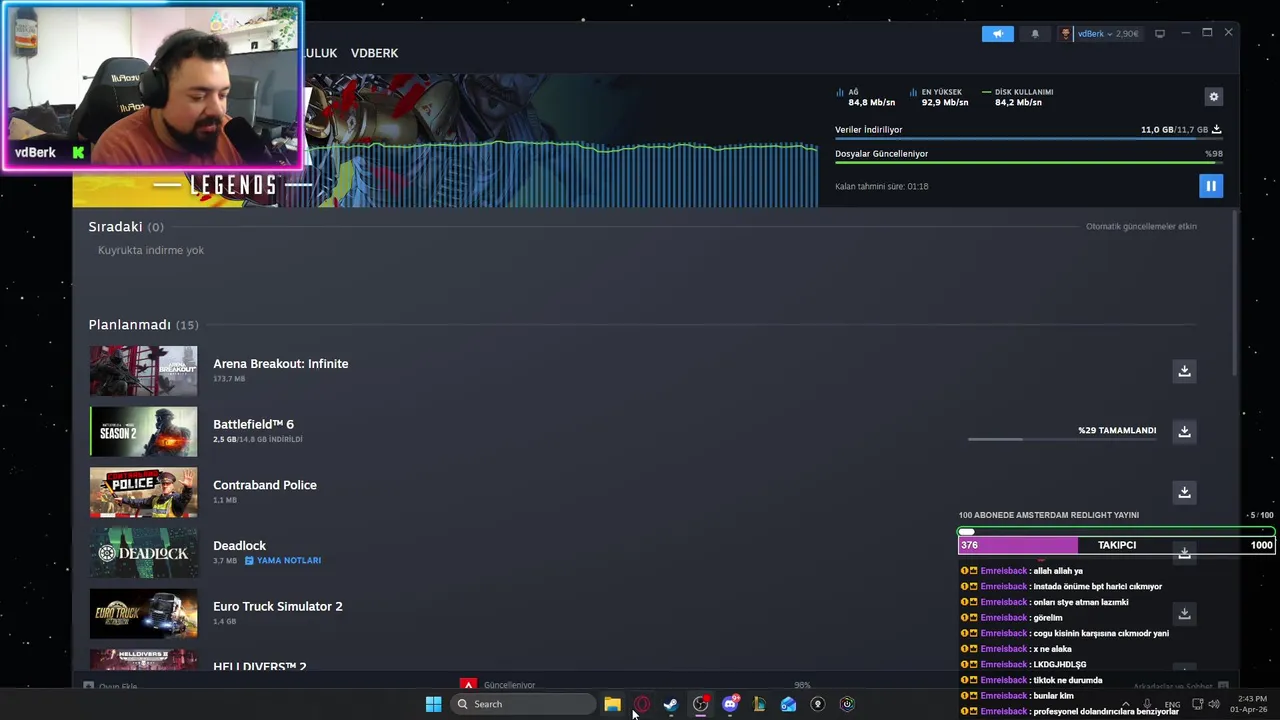
Task: Download Euro Truck Simulator 2 update
Action: tap(1184, 613)
